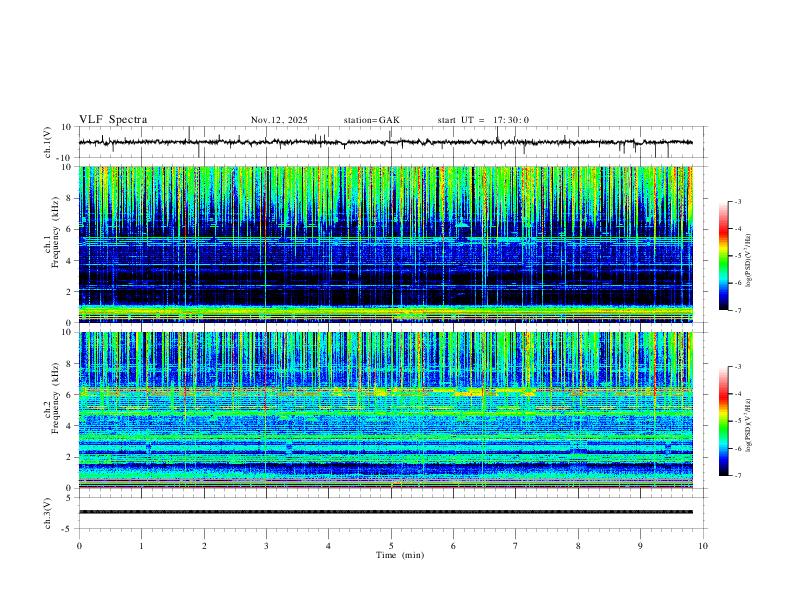Click the "-5" tick on ch.1 colorbar
Screen dimensions: 792x612
pyautogui.click(x=737, y=256)
